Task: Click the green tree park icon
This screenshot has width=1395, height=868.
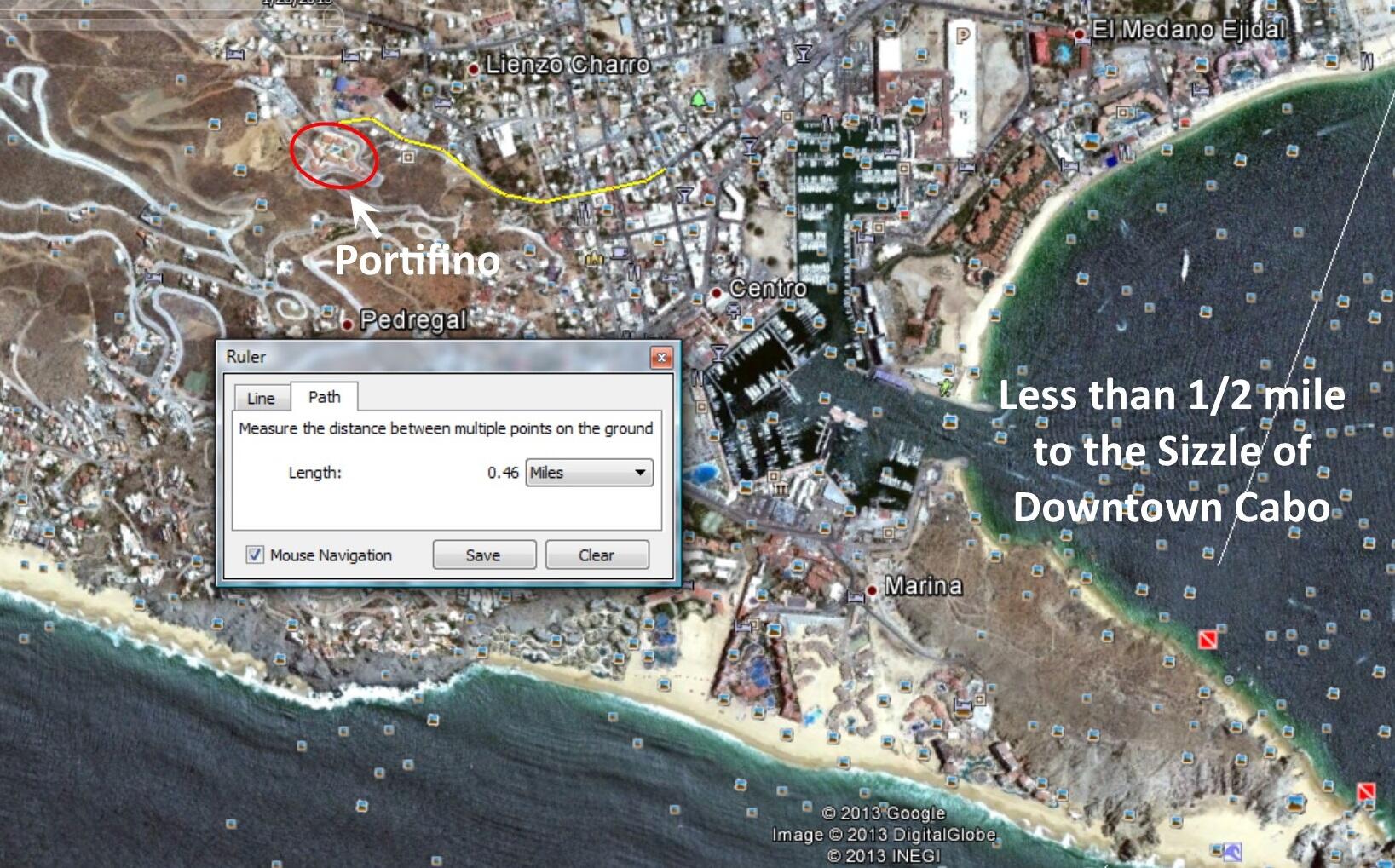Action: (x=698, y=99)
